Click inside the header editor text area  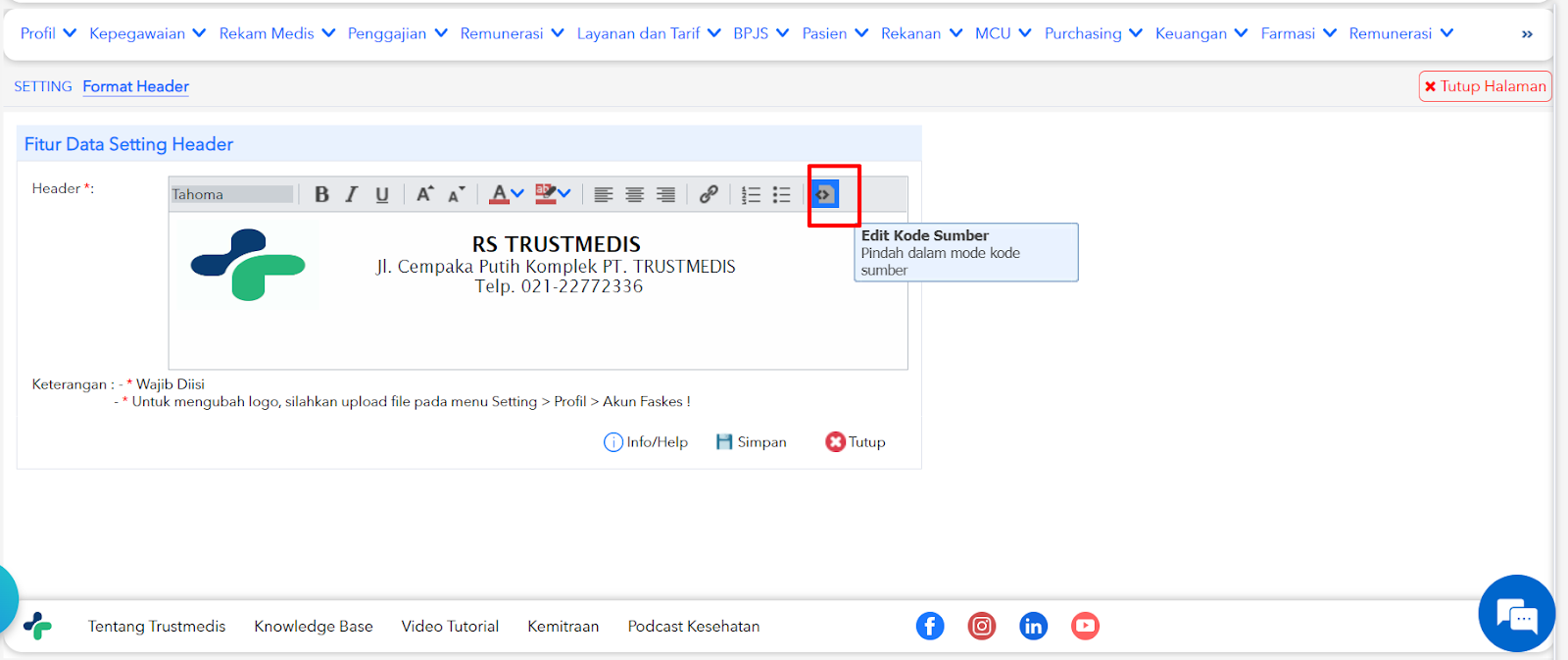538,291
